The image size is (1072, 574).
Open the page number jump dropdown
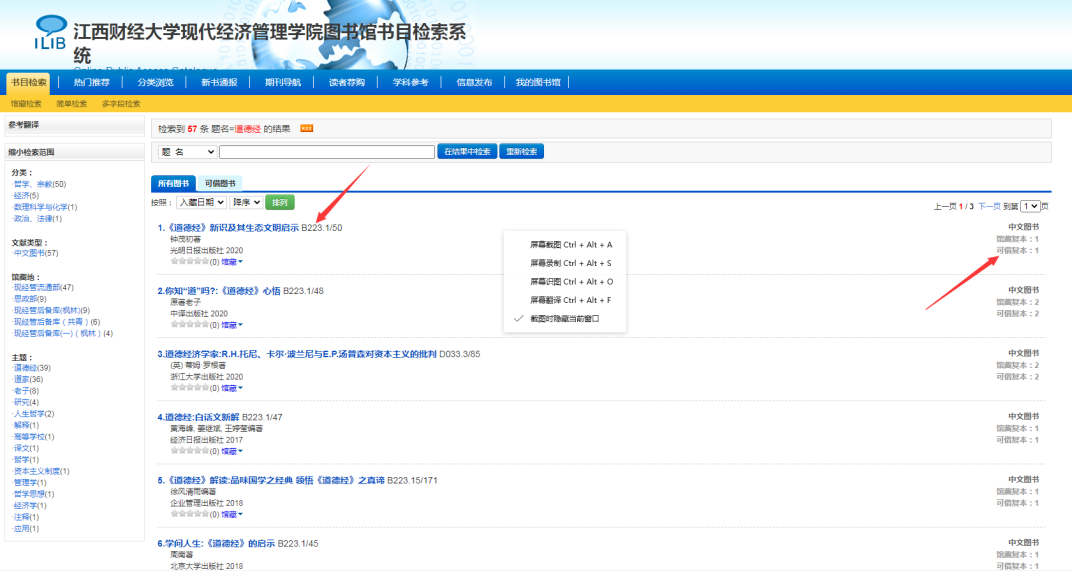(x=1029, y=206)
